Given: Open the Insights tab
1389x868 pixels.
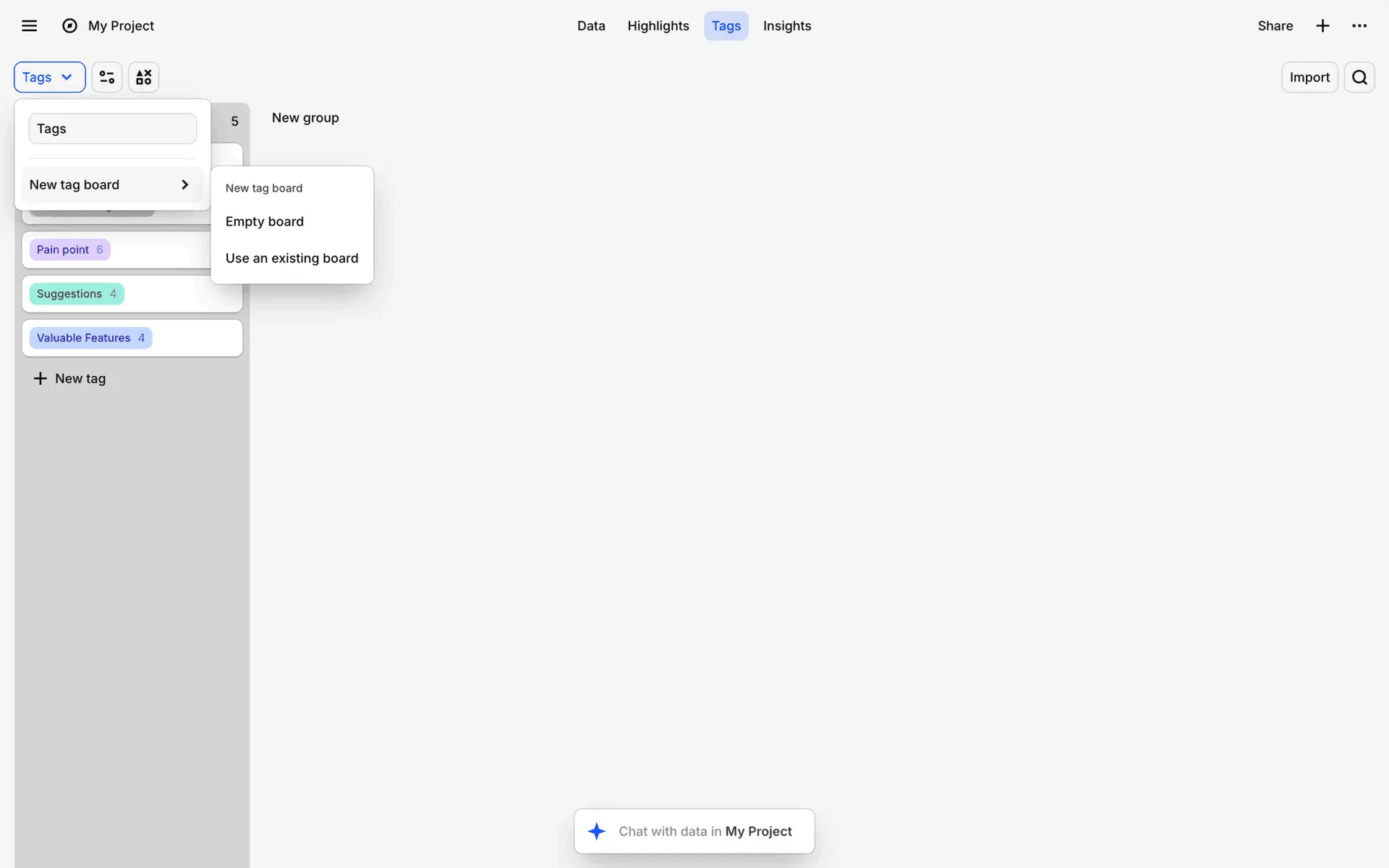Looking at the screenshot, I should (787, 26).
